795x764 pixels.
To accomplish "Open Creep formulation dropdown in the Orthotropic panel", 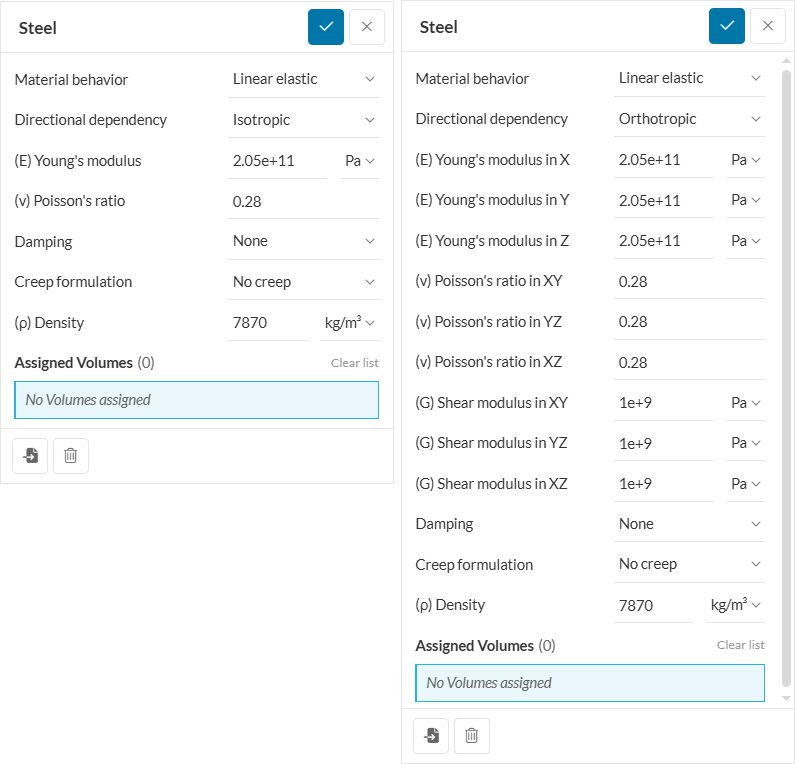I will point(689,564).
